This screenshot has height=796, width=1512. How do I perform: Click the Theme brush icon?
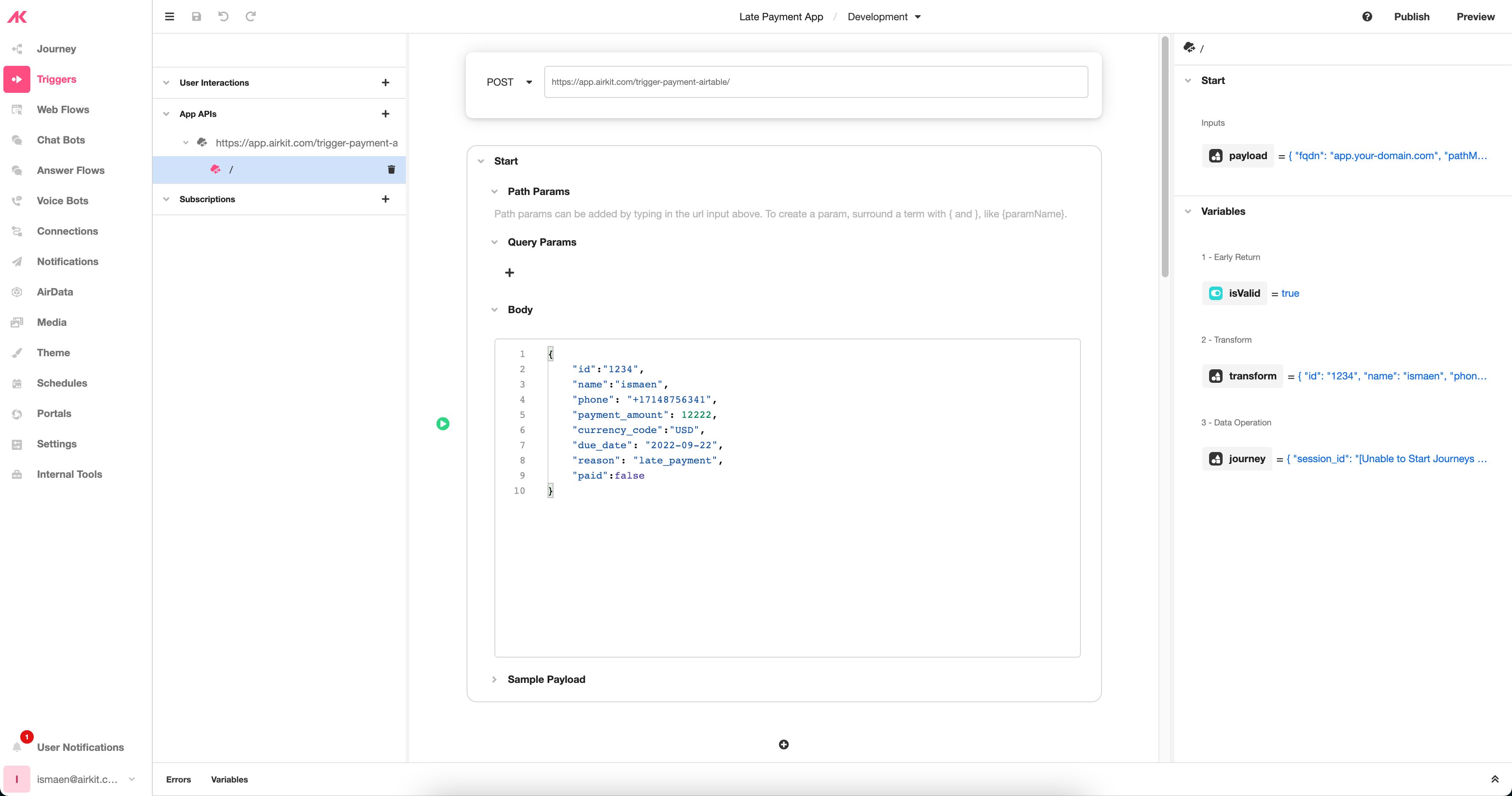[17, 353]
